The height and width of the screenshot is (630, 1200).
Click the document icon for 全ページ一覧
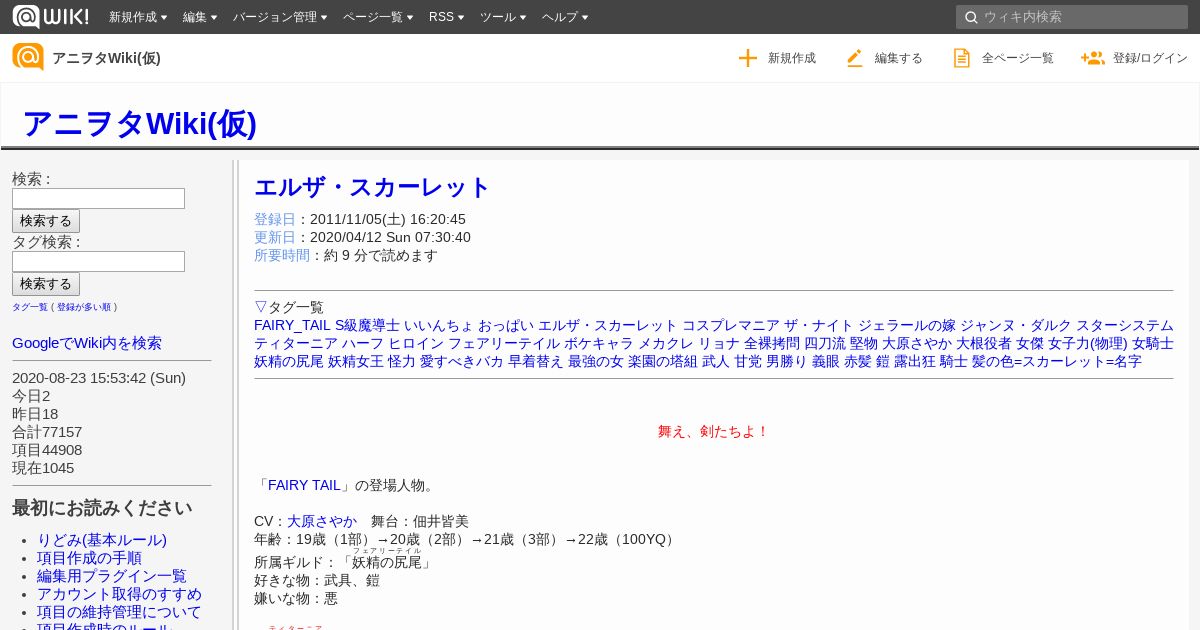[961, 58]
